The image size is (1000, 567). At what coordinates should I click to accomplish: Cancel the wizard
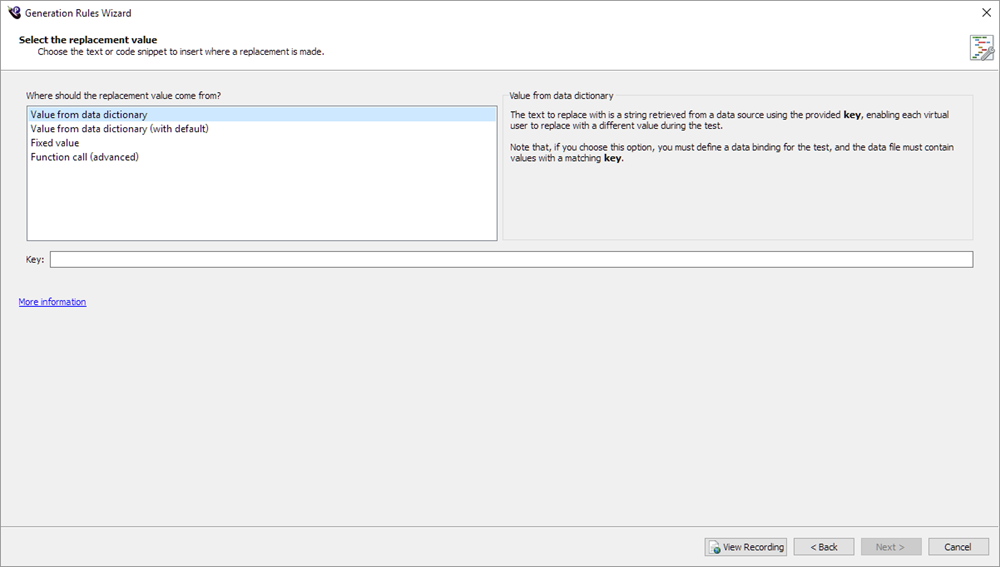957,547
